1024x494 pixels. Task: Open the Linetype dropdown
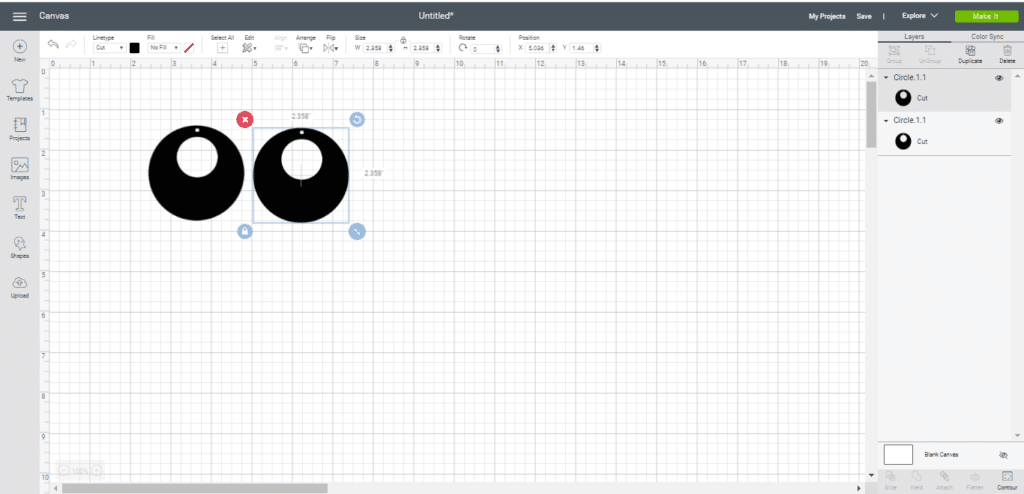click(x=108, y=47)
